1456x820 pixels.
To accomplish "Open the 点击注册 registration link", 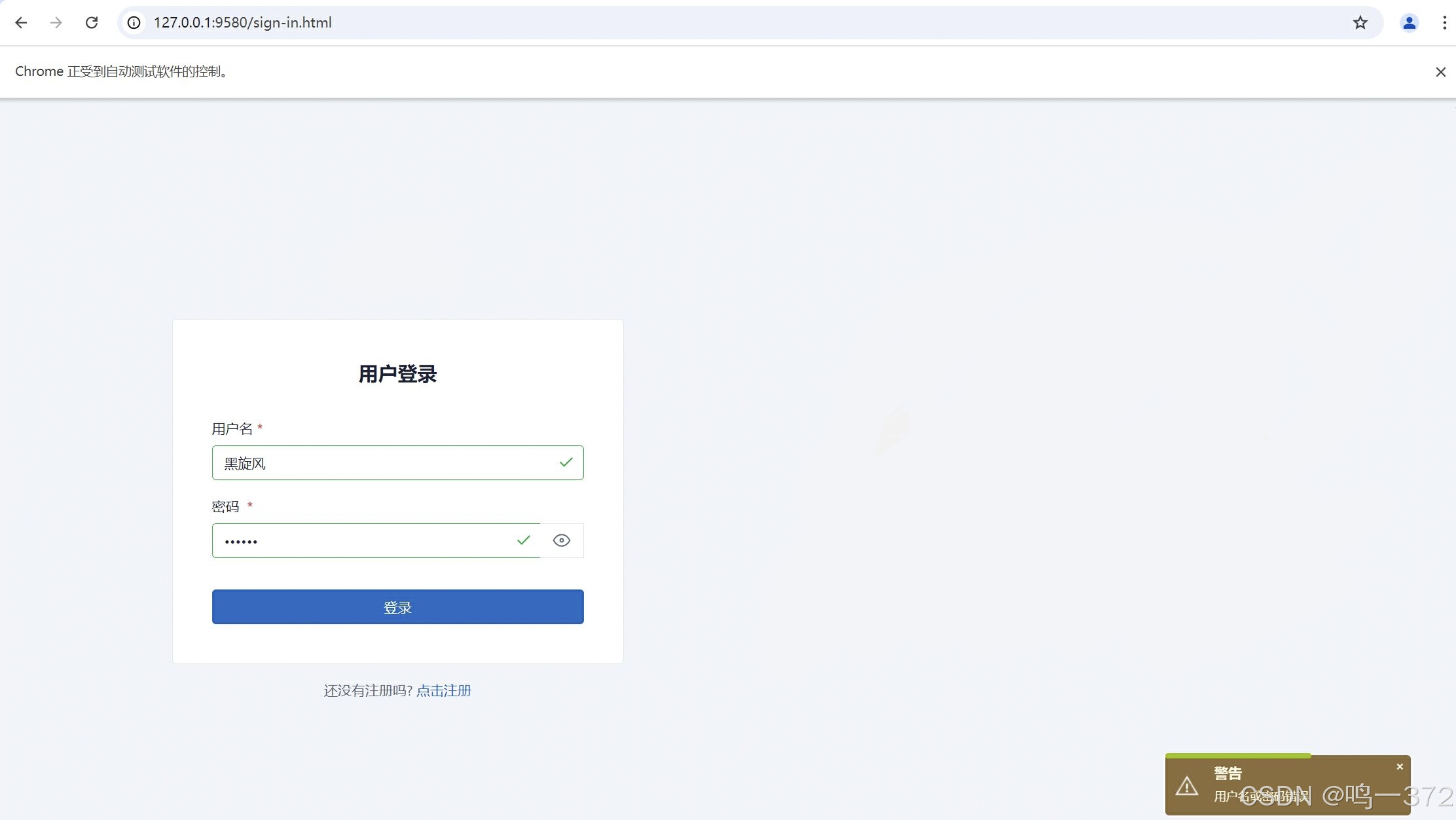I will pyautogui.click(x=444, y=690).
